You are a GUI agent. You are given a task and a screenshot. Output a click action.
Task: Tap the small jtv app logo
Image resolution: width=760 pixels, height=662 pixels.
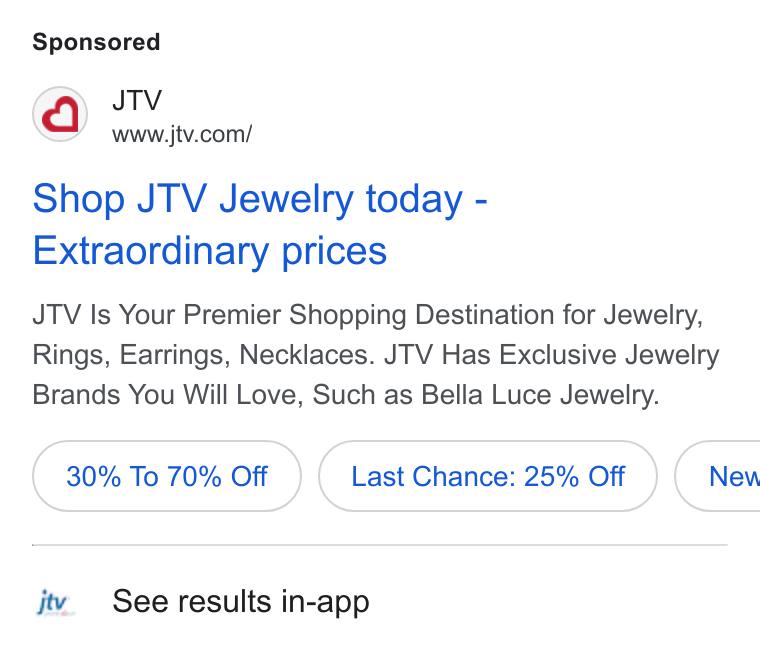(x=55, y=602)
